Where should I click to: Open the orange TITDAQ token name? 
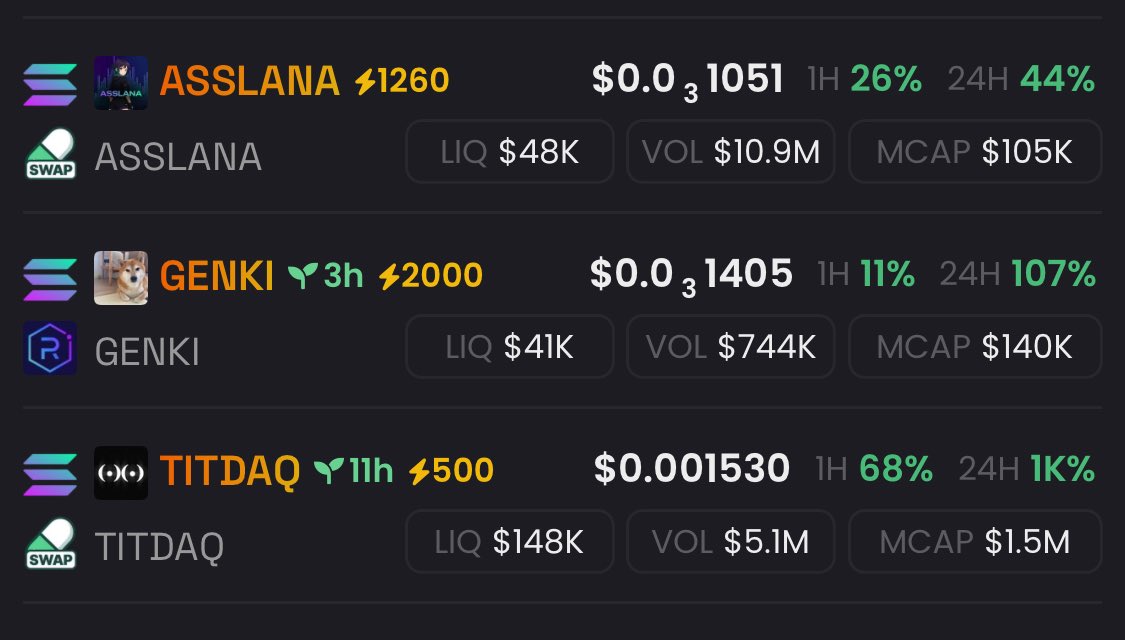coord(230,471)
